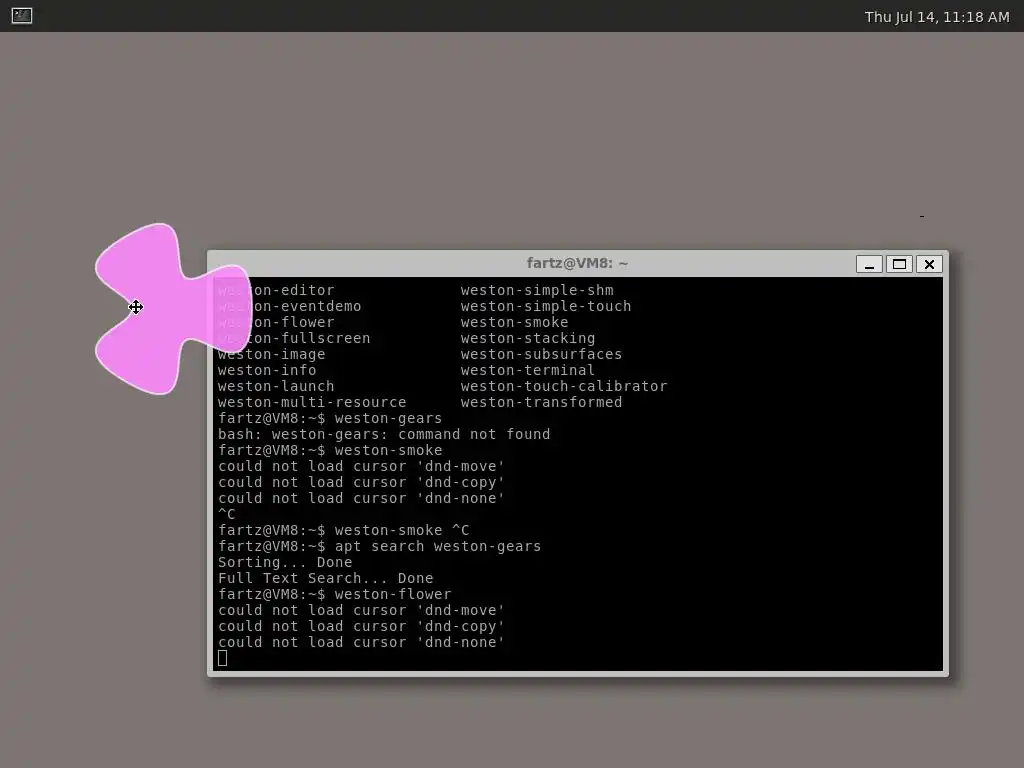
Task: Click the text 'weston-multi-resource'
Action: coord(312,402)
